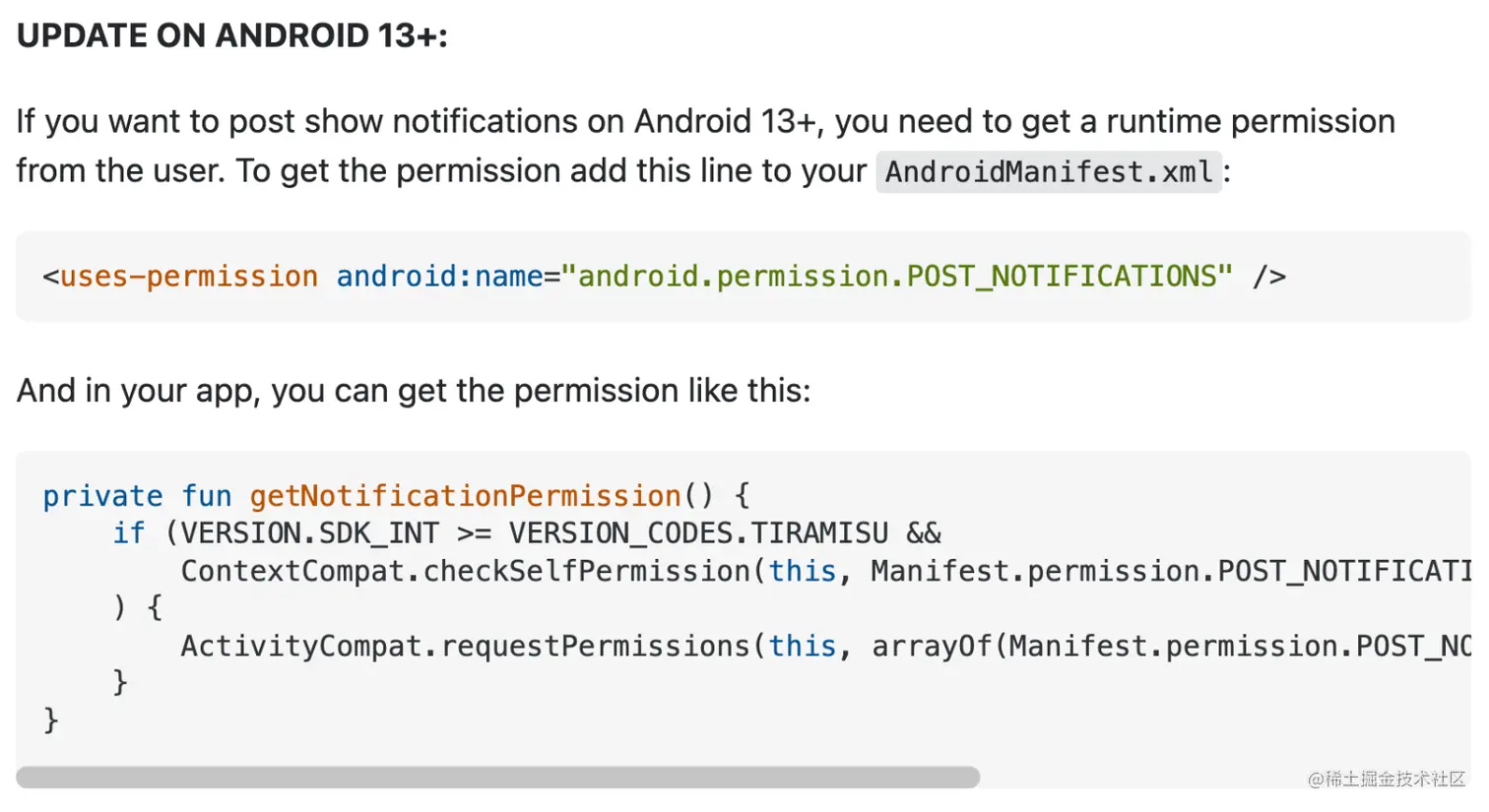
Task: Click the 'UPDATE ON ANDROID 13+:' heading
Action: [232, 36]
